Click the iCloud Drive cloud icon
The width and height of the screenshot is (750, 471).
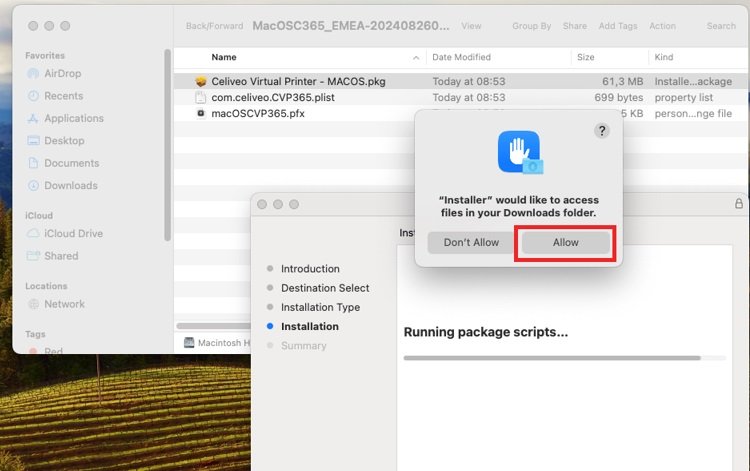click(x=33, y=234)
